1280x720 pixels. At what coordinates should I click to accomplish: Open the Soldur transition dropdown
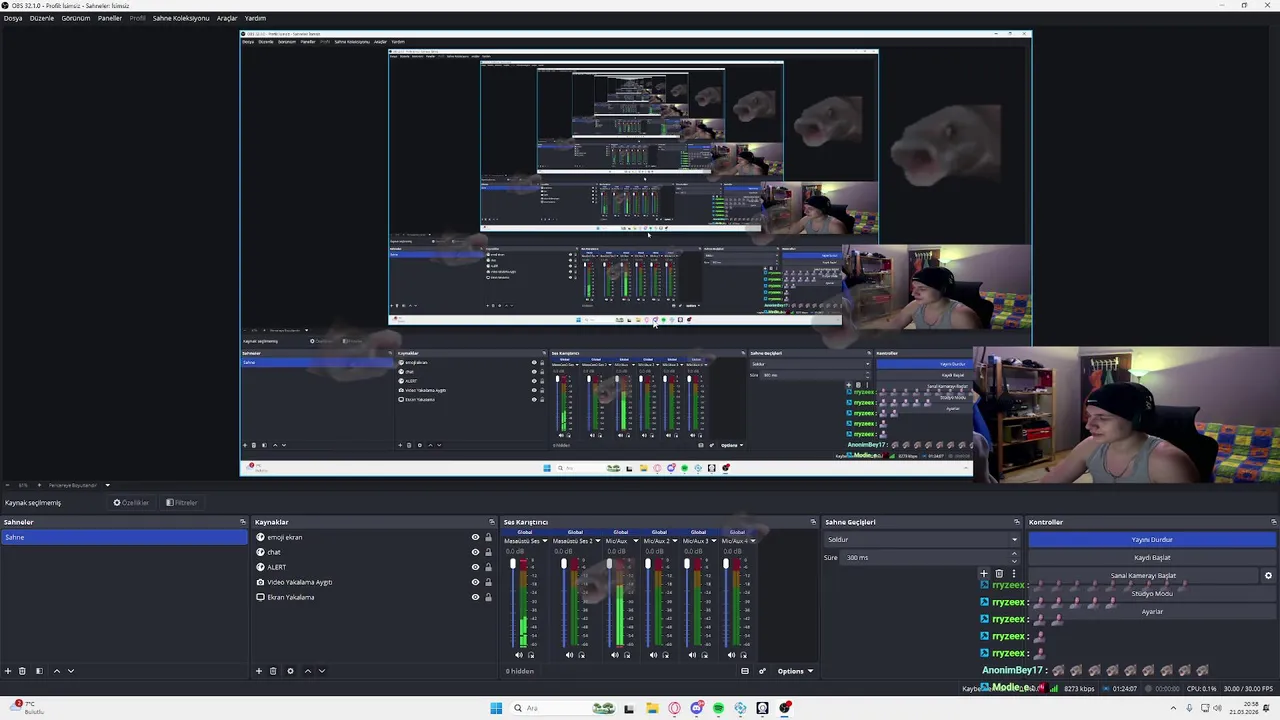(x=922, y=540)
